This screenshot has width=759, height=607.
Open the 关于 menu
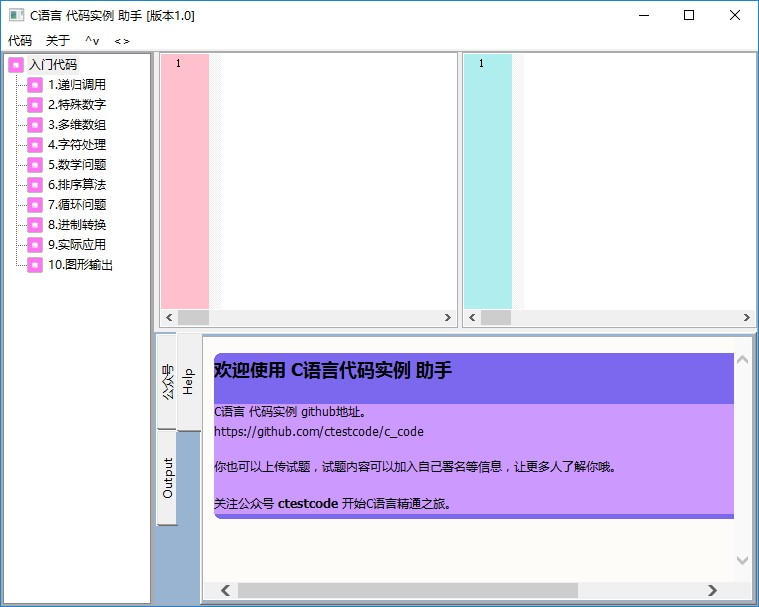pyautogui.click(x=58, y=41)
